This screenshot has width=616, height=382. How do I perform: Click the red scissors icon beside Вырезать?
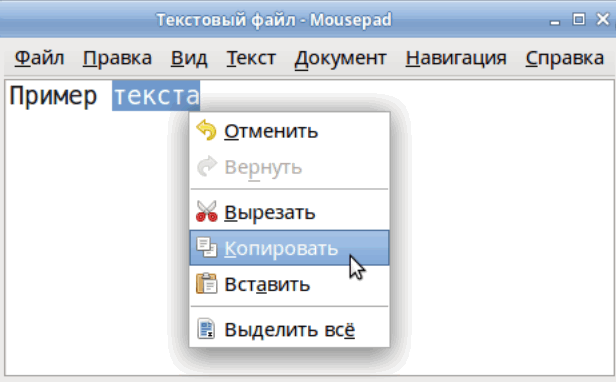click(x=206, y=211)
